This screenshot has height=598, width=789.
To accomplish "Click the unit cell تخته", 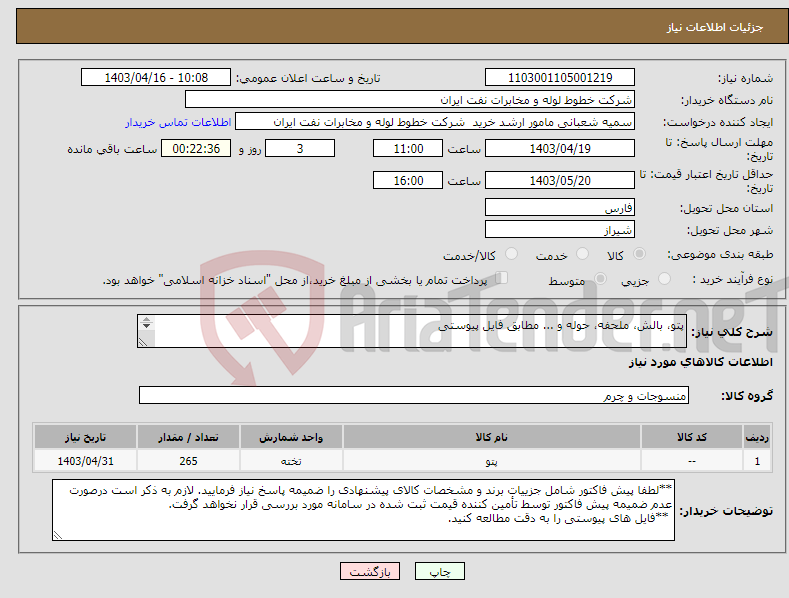I will click(291, 461).
